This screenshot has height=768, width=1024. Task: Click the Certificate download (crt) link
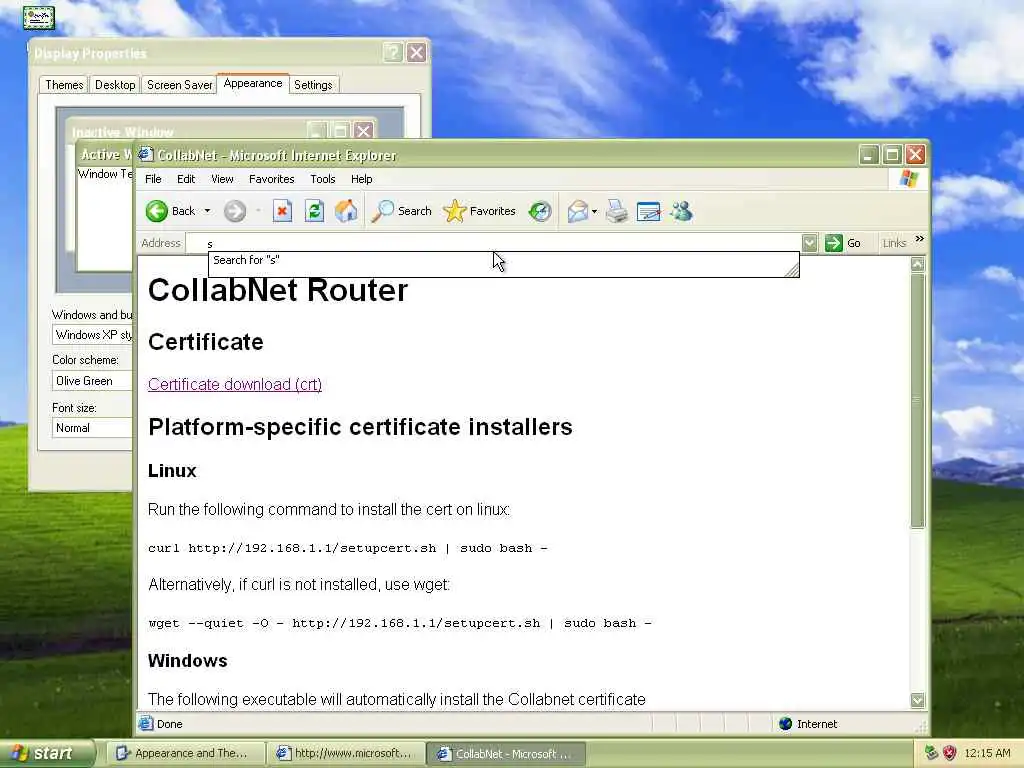235,384
